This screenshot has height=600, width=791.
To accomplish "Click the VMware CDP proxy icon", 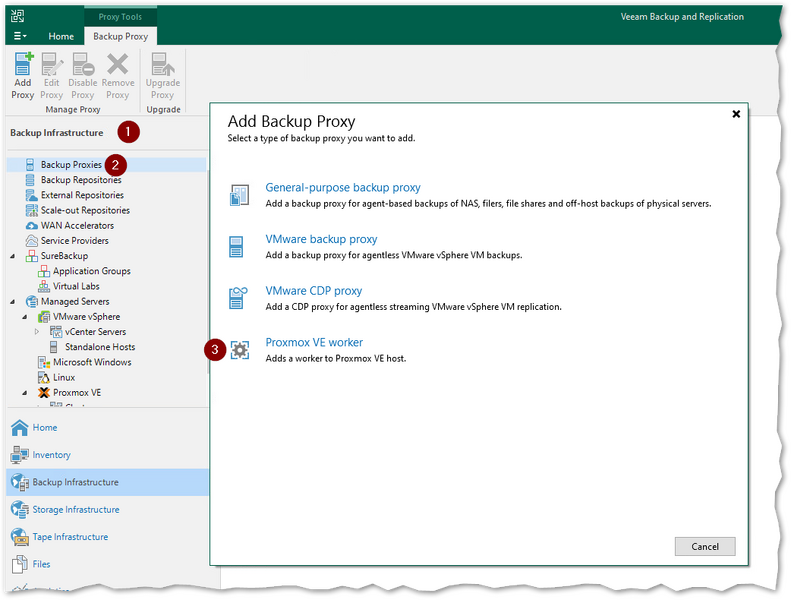I will (239, 297).
